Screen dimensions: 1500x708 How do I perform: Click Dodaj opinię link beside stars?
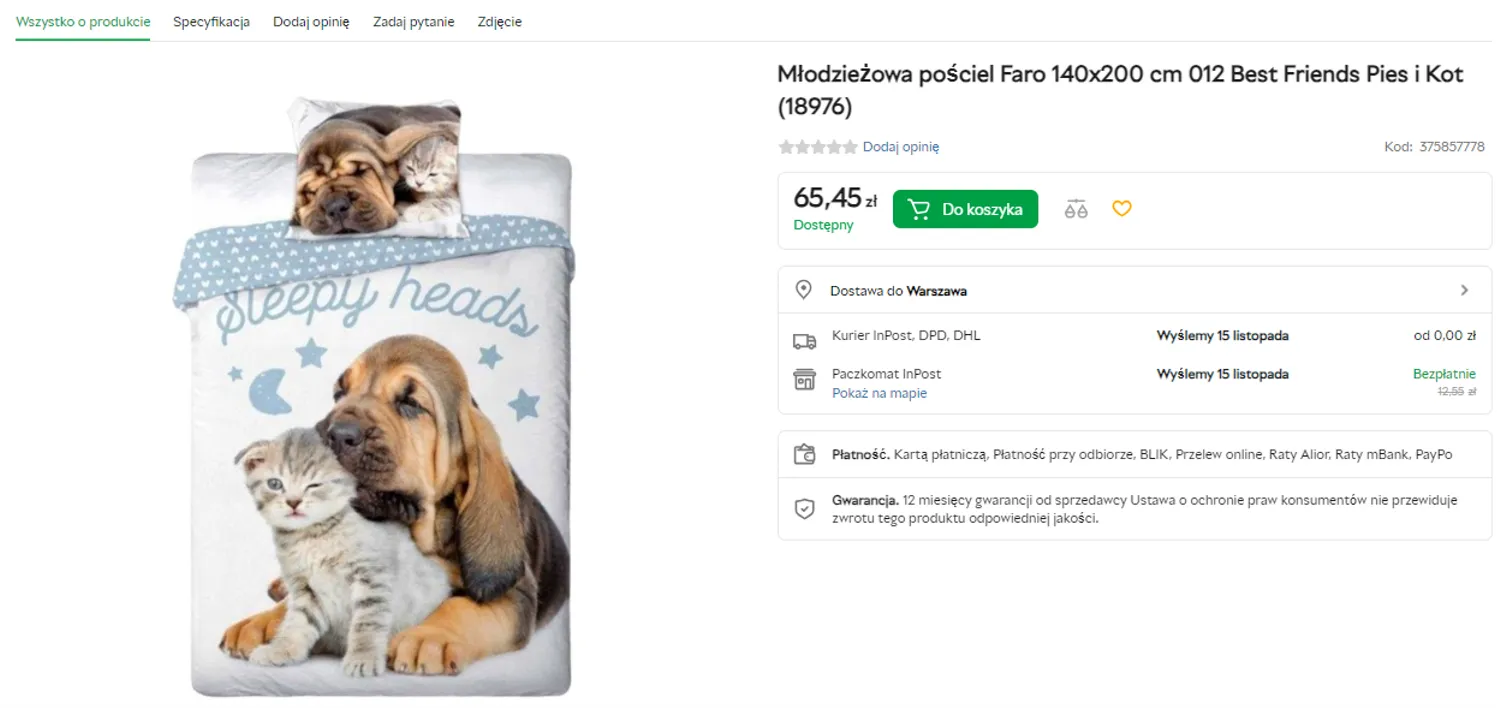click(x=901, y=147)
